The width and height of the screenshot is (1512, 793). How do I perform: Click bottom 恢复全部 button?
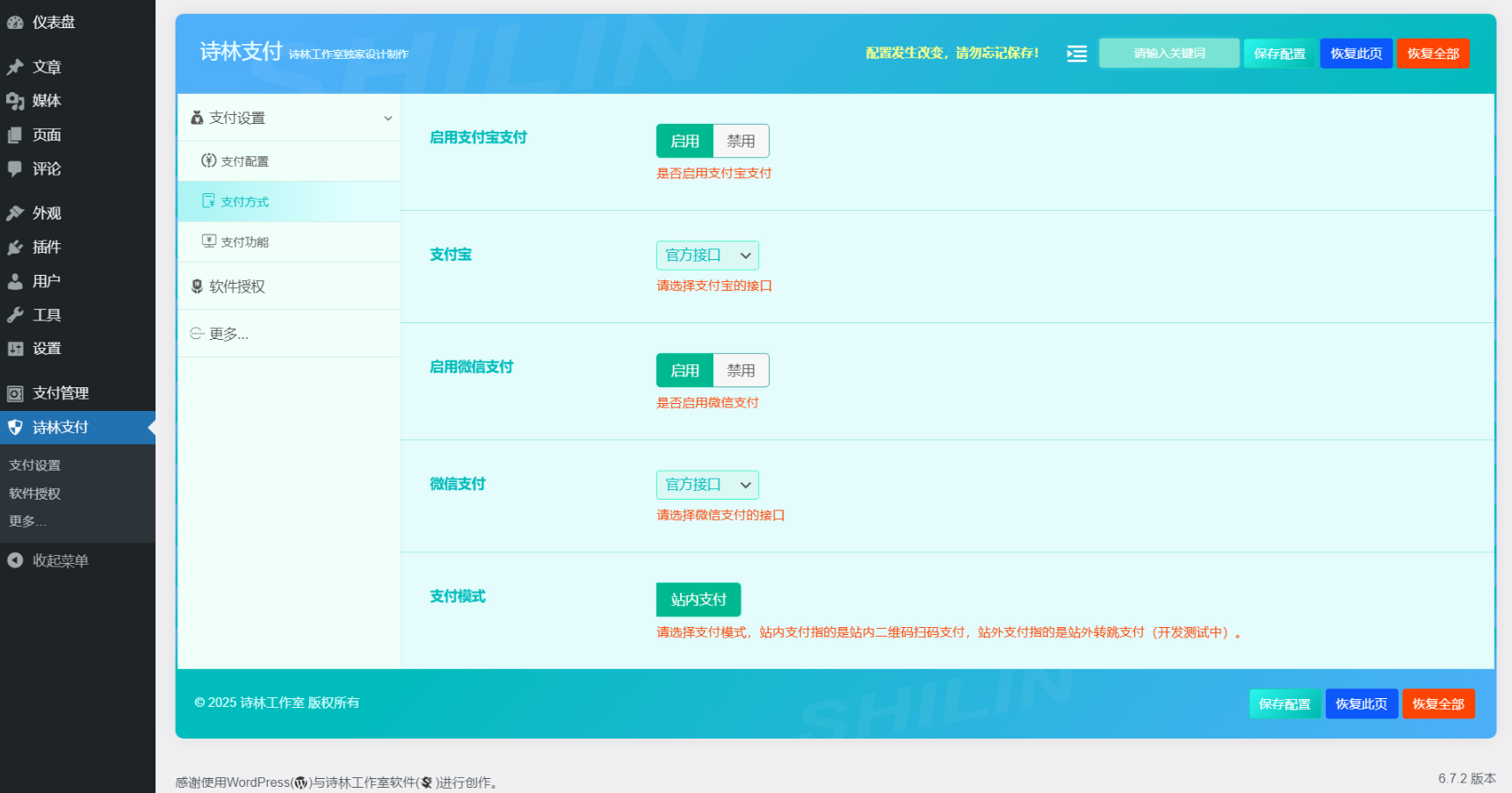coord(1438,704)
